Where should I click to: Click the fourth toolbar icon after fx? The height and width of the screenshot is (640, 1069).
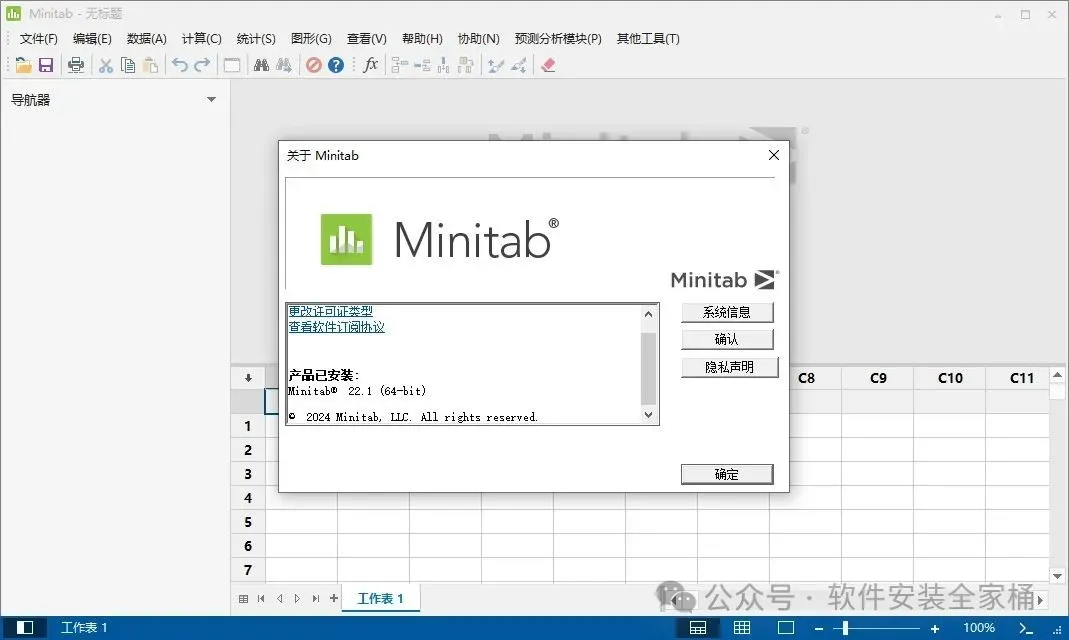(x=466, y=65)
